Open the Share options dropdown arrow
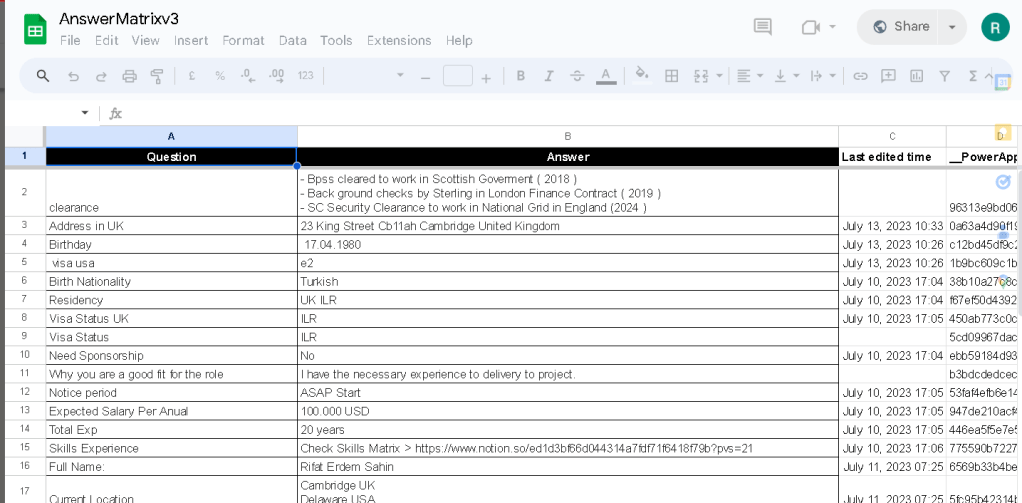 pyautogui.click(x=952, y=27)
